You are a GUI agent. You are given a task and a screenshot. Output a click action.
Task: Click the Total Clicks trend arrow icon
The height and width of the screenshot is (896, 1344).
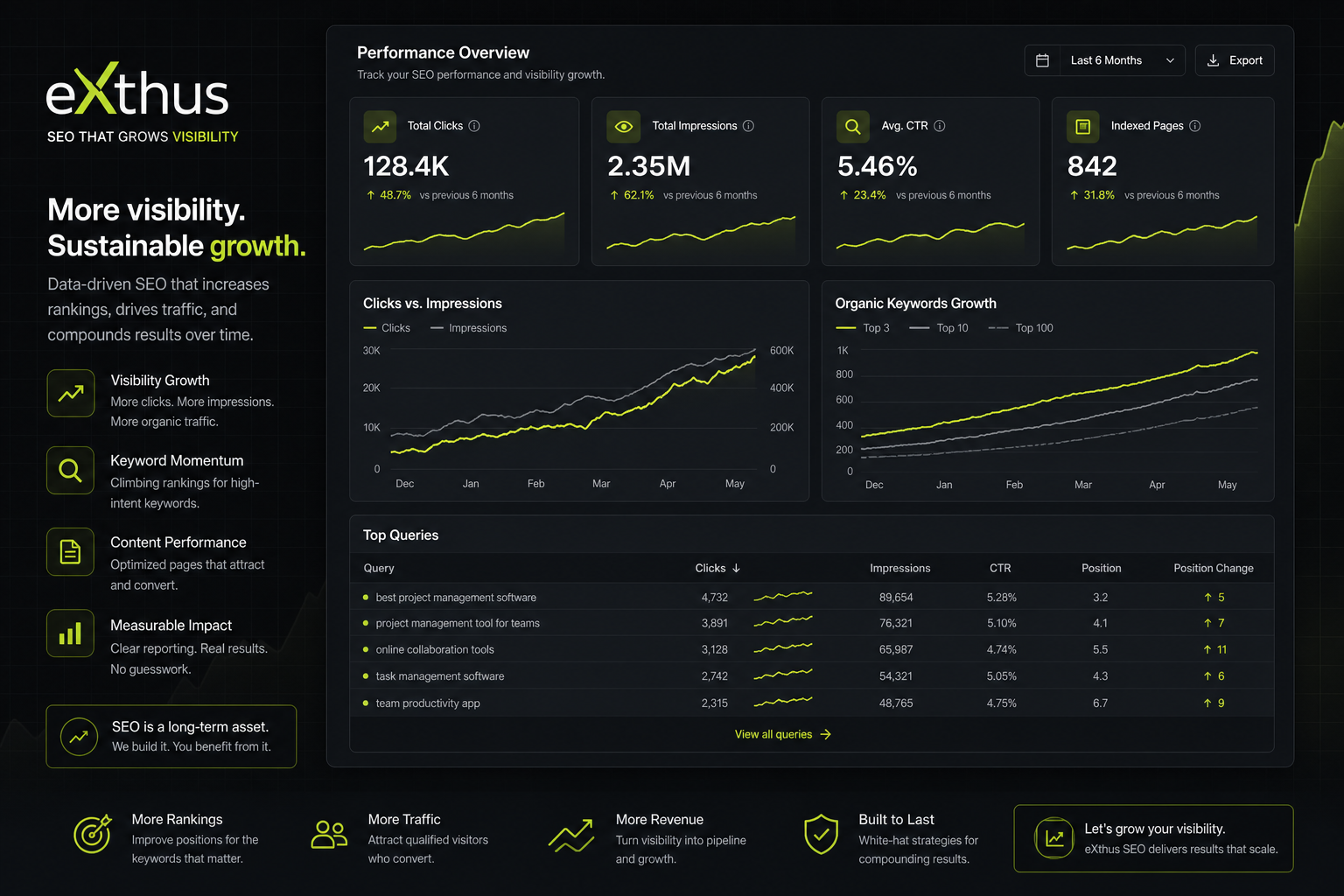click(380, 126)
